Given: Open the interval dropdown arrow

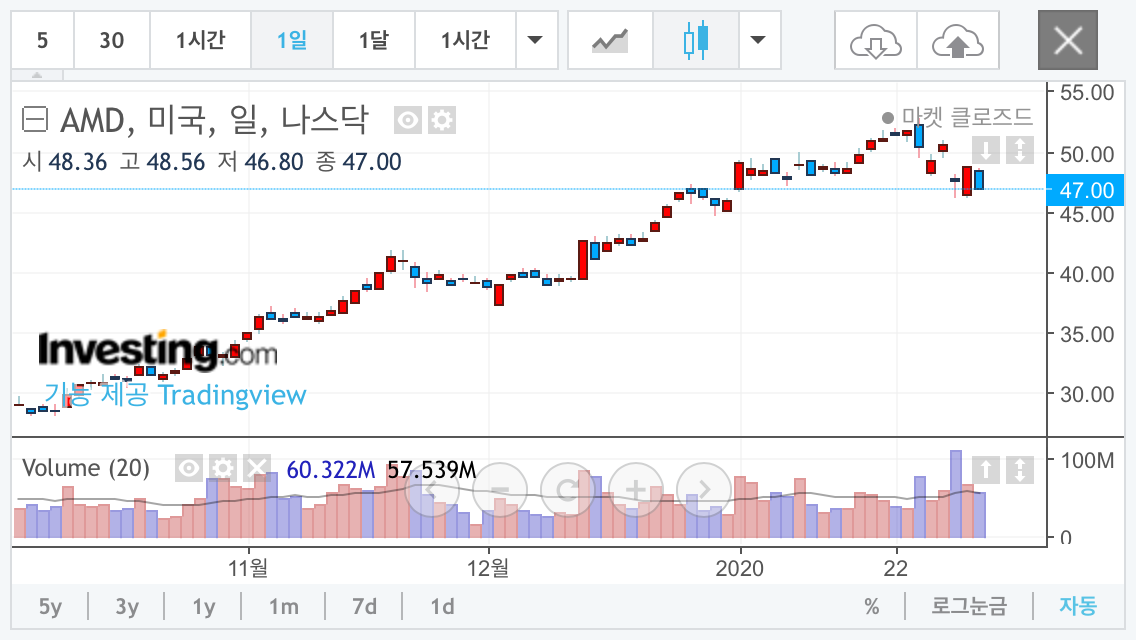Looking at the screenshot, I should (x=535, y=40).
